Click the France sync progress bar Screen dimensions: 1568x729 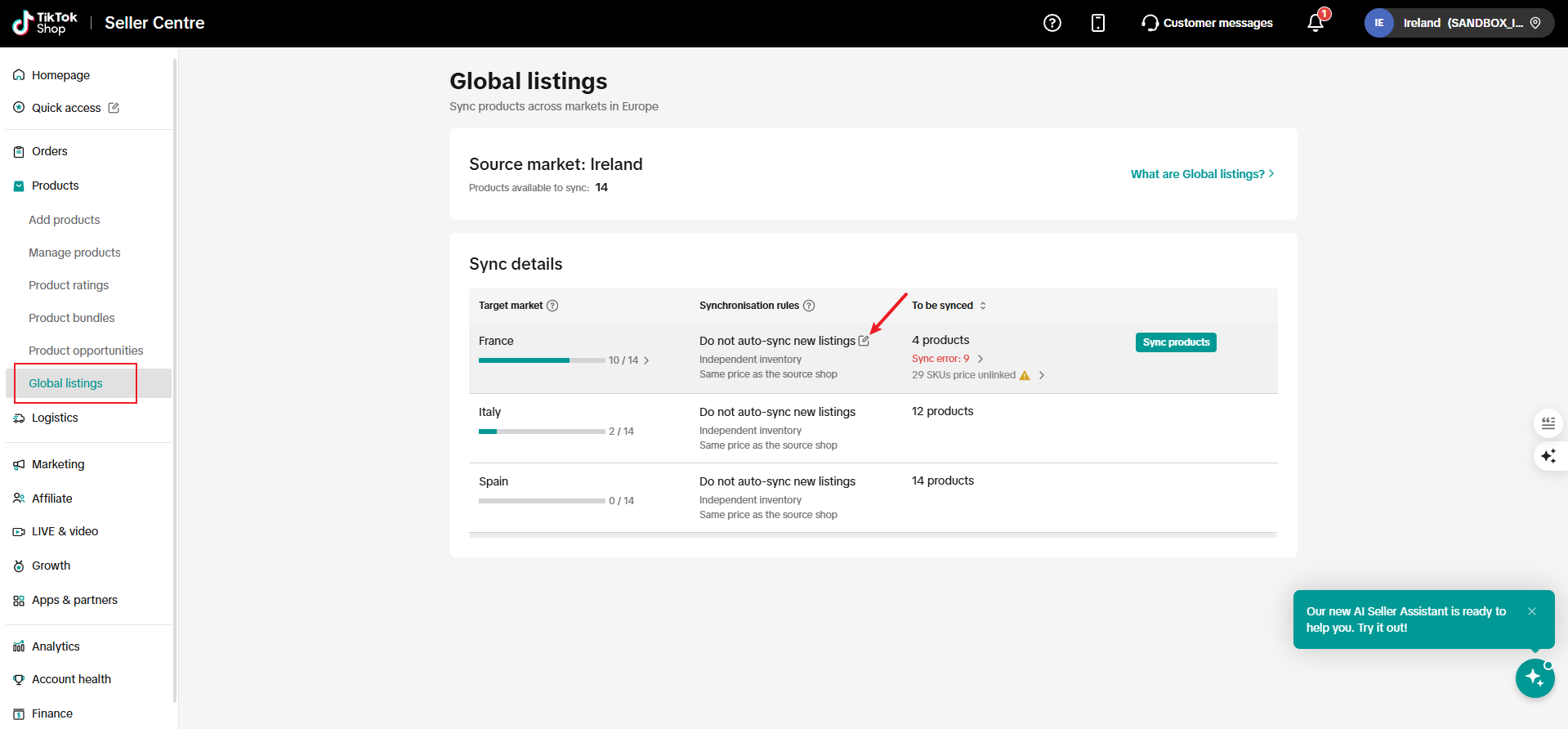click(x=542, y=360)
